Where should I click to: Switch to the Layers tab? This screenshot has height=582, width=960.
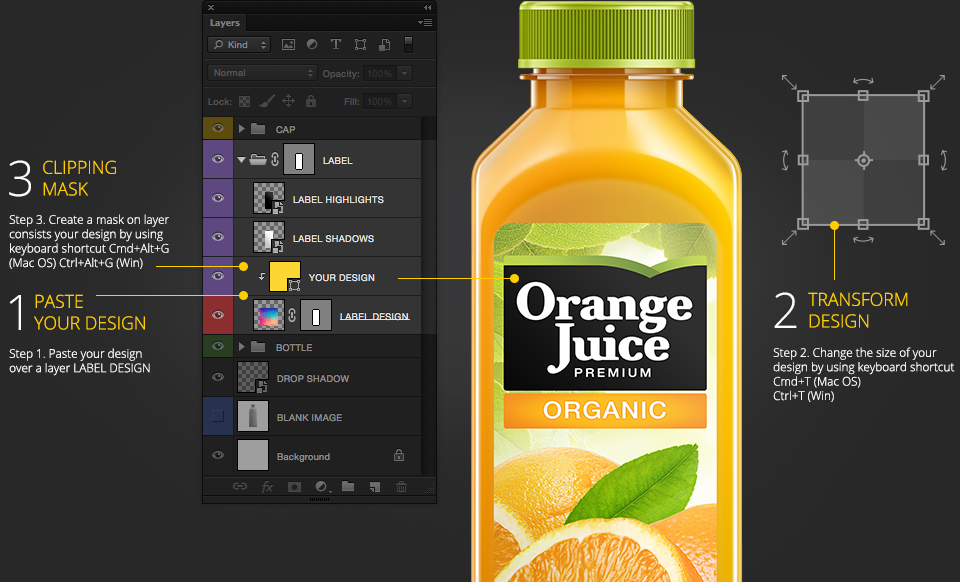[225, 23]
